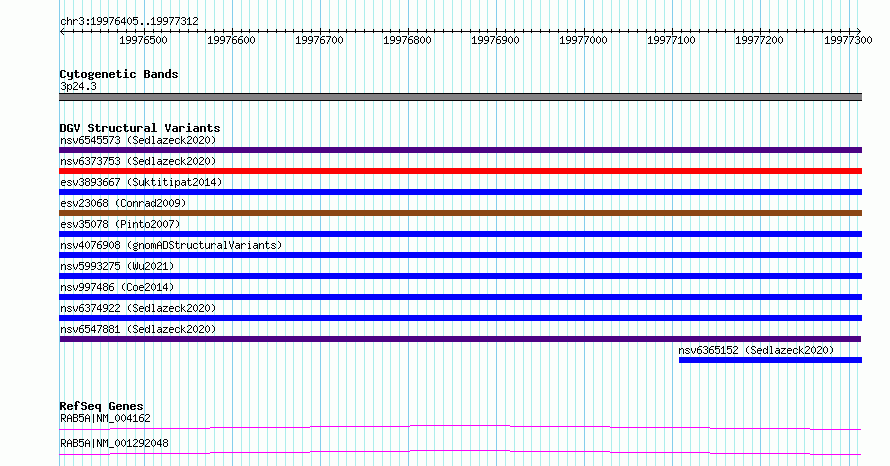Select the 3p24.3 band label
890x466 pixels.
(x=78, y=86)
